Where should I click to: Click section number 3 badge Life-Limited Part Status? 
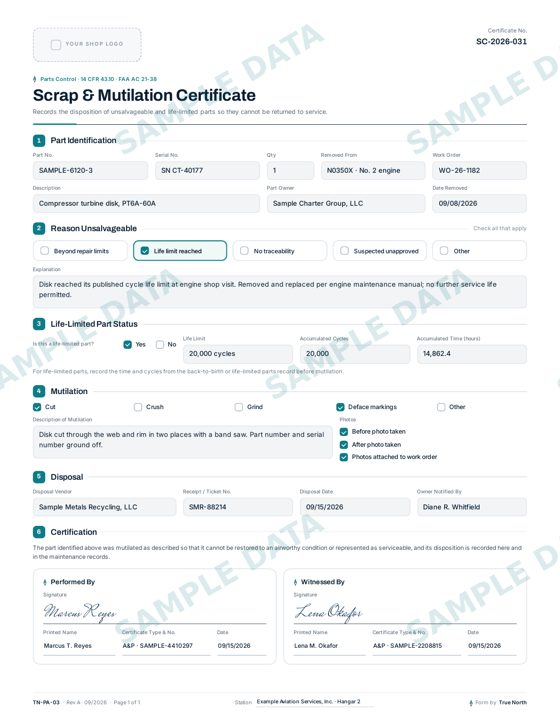click(39, 324)
